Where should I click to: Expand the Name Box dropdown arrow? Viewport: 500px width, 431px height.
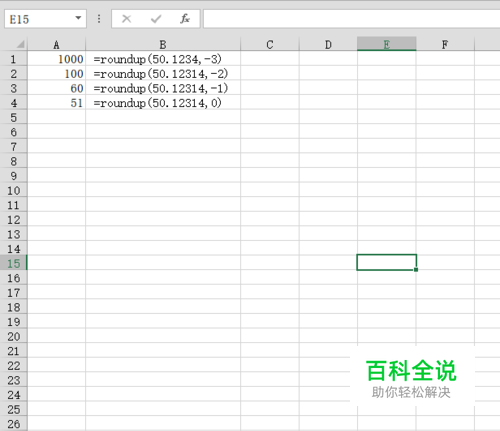78,18
